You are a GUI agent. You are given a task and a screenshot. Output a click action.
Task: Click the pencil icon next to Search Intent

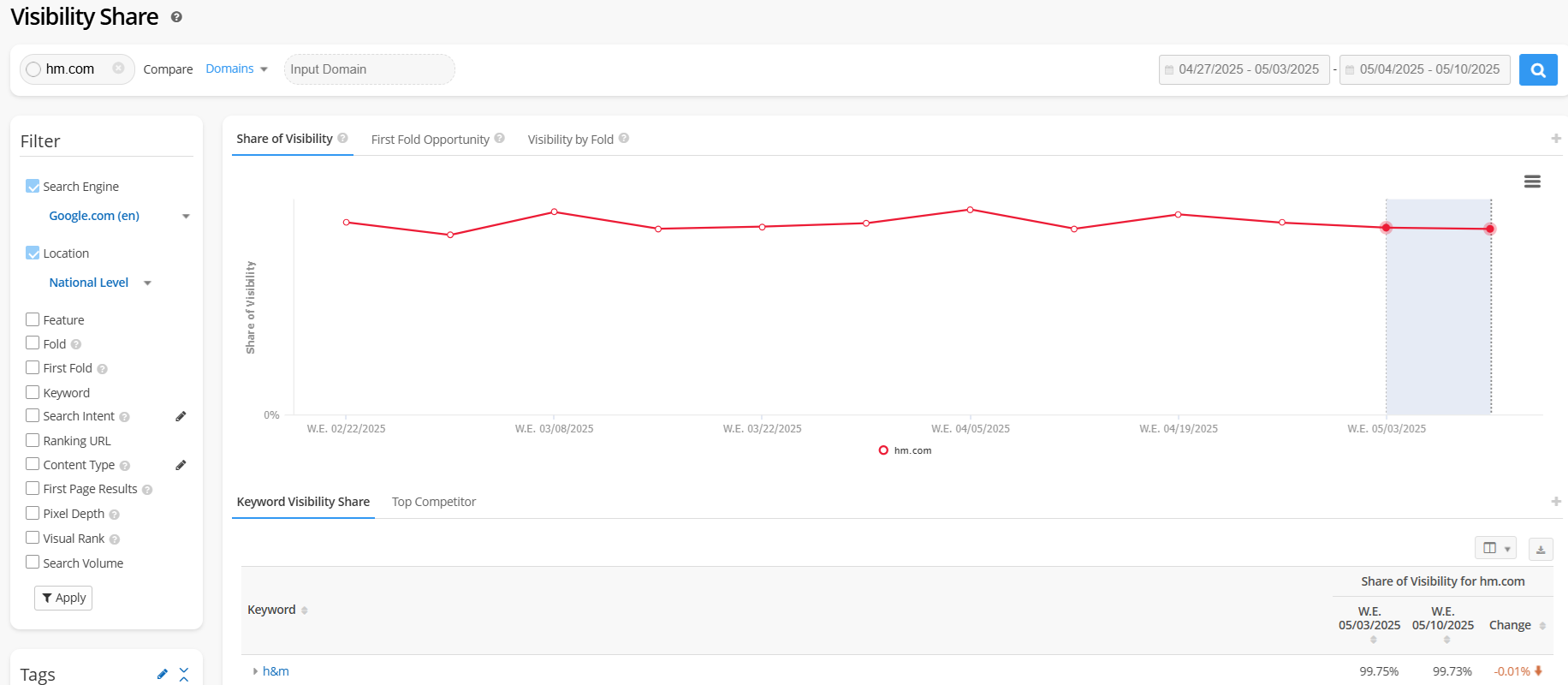(181, 416)
